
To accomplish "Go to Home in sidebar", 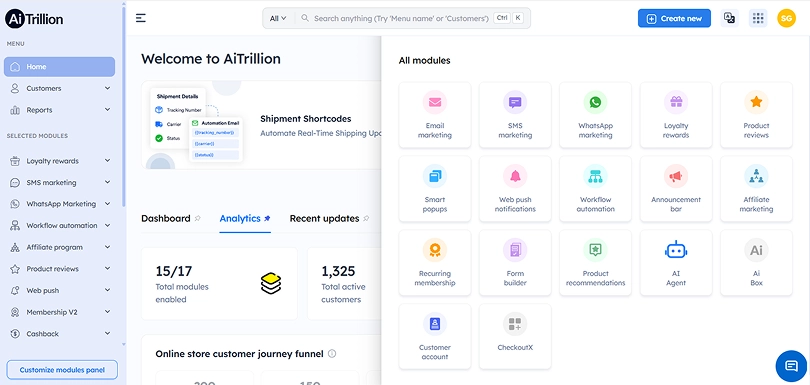I will 59,67.
